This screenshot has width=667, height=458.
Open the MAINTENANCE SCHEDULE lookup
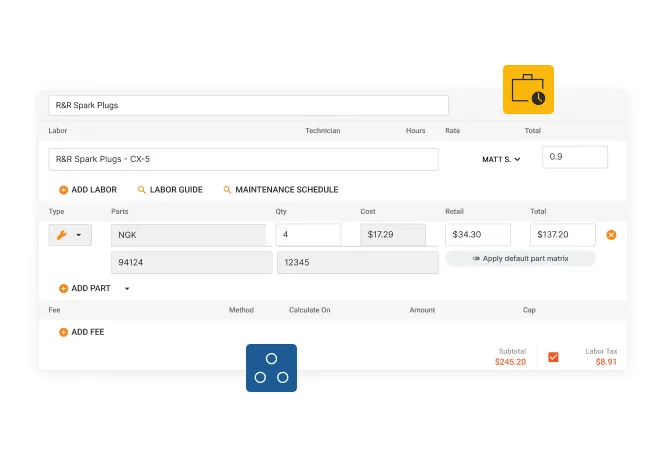[281, 190]
